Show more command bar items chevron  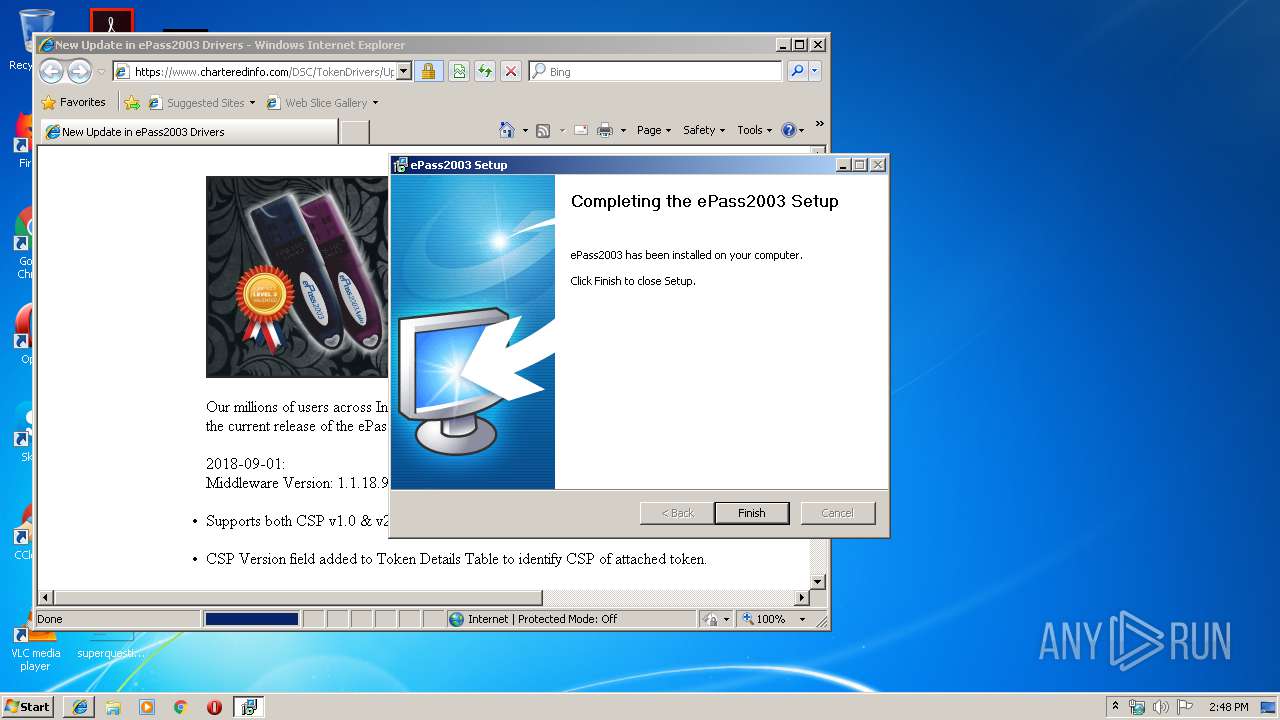click(819, 124)
